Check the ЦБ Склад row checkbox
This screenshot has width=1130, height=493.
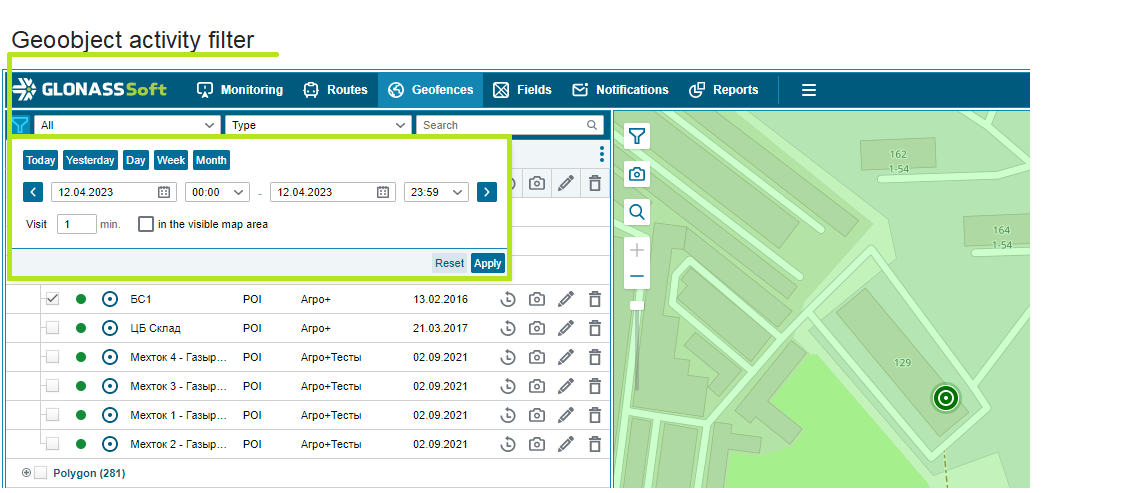[x=53, y=328]
